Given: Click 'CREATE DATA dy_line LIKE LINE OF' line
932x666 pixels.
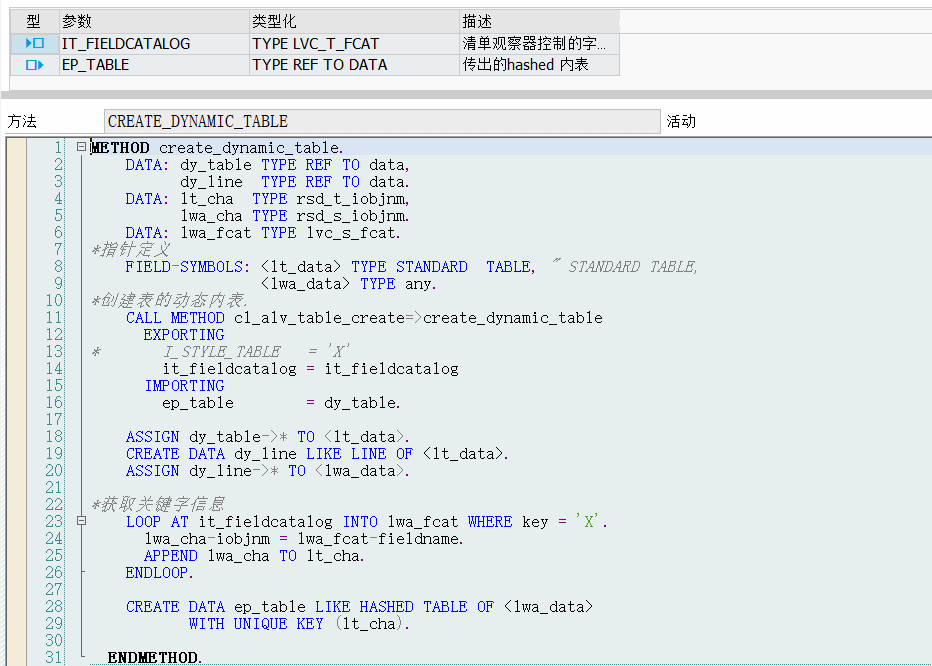Looking at the screenshot, I should click(x=317, y=454).
